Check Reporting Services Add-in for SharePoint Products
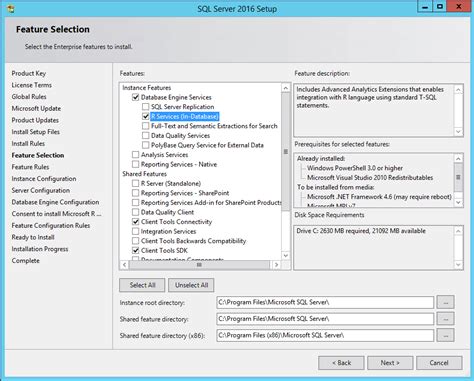This screenshot has width=474, height=381. pyautogui.click(x=135, y=203)
